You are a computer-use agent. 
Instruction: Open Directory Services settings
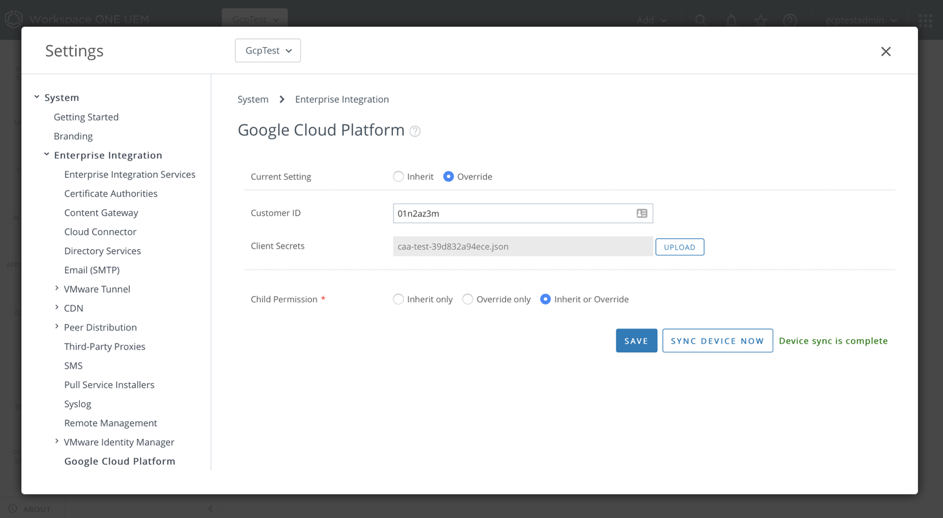tap(102, 251)
